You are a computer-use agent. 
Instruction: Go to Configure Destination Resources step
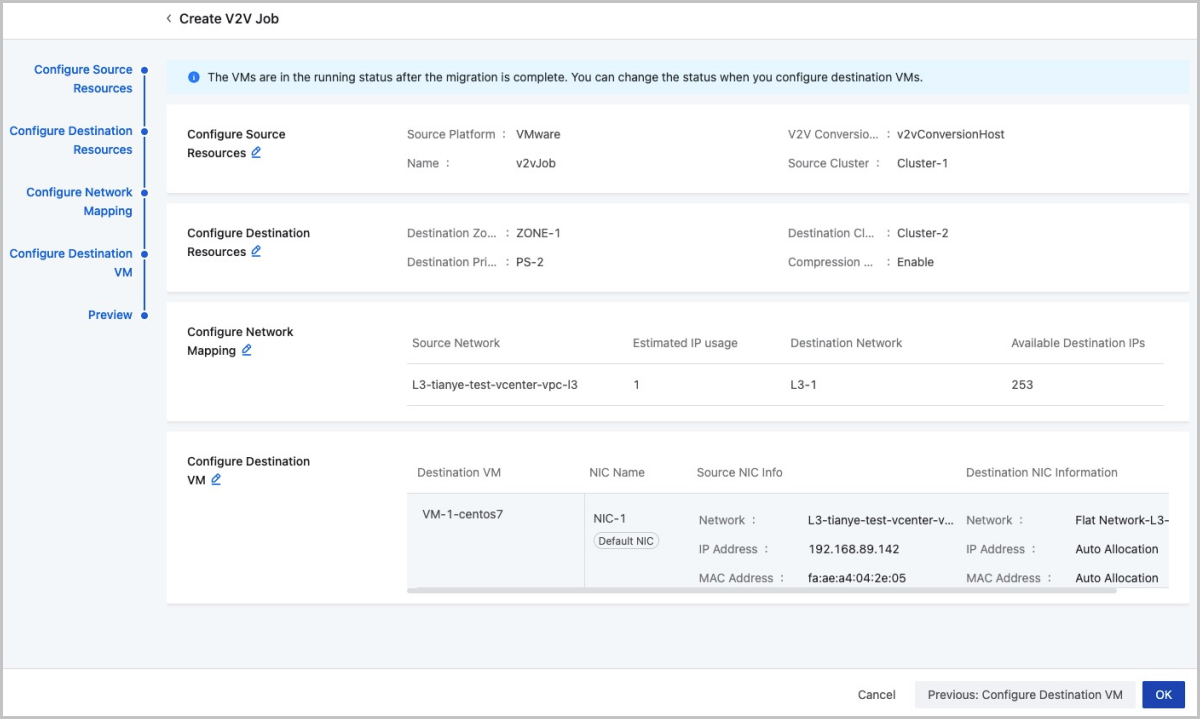tap(71, 140)
